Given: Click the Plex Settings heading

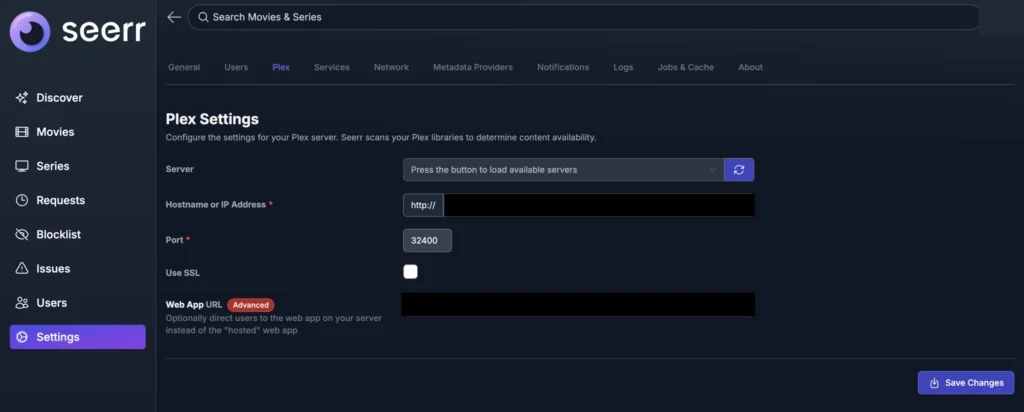Looking at the screenshot, I should click(x=212, y=119).
